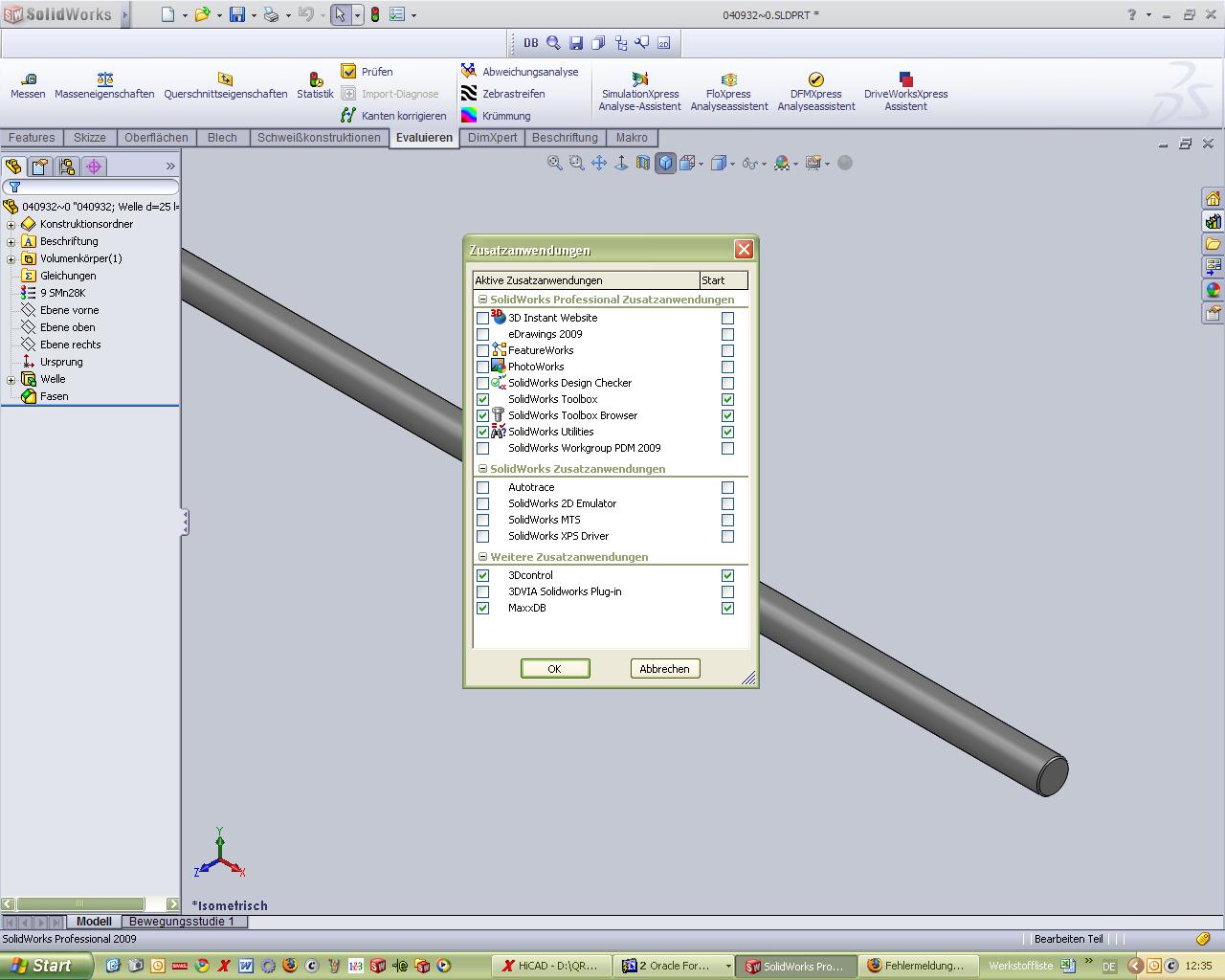This screenshot has height=980, width=1225.
Task: Uncheck MaxxDB startup checkbox
Action: pos(727,609)
